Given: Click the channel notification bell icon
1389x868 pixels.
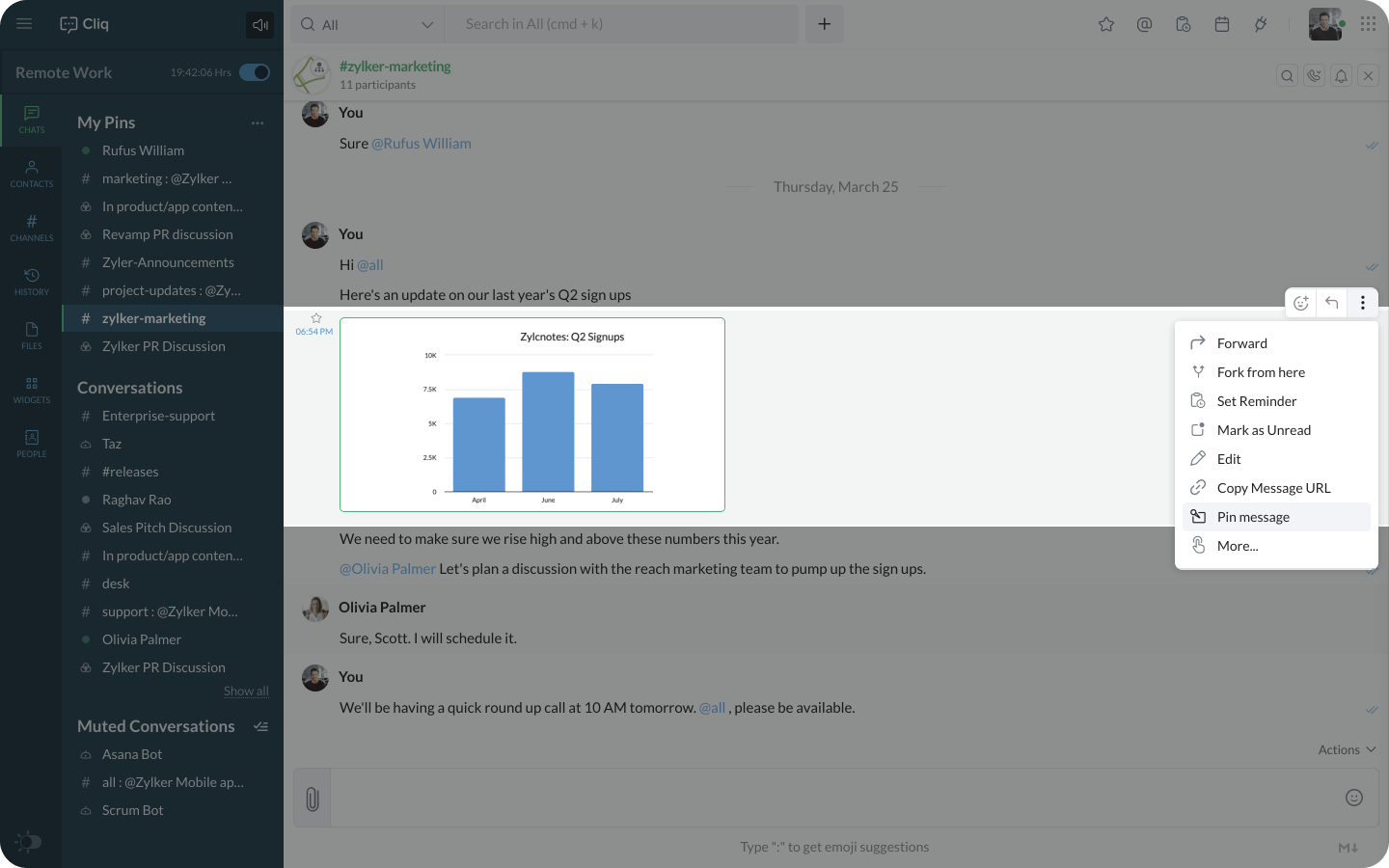Looking at the screenshot, I should coord(1341,75).
